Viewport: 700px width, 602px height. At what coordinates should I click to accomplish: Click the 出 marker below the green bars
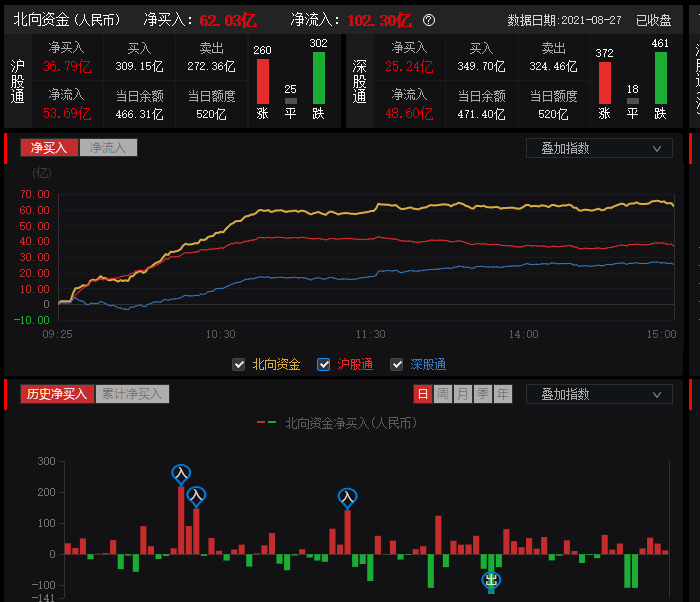tap(491, 580)
